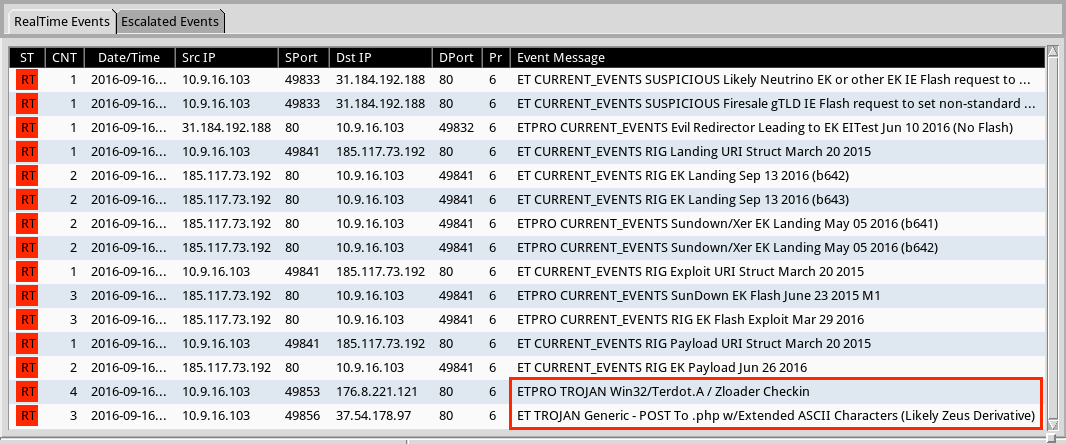Switch to the Escalated Events tab

pos(171,21)
